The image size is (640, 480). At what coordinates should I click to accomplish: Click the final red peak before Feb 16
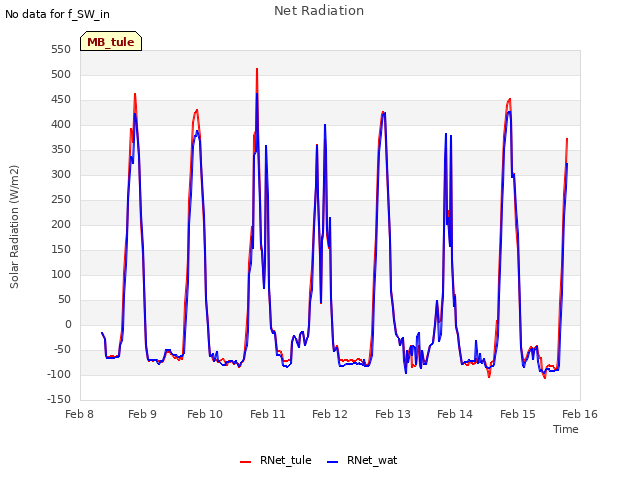pyautogui.click(x=567, y=139)
